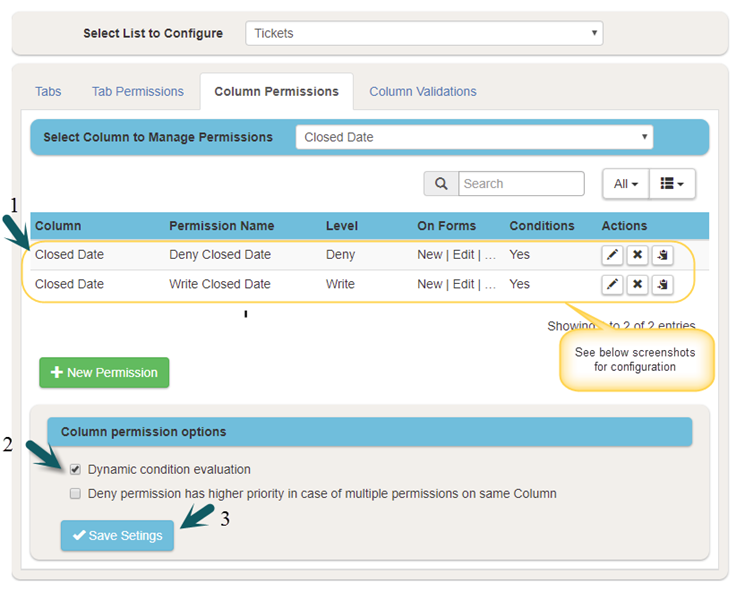
Task: Enable Deny permission higher priority checkbox
Action: point(75,493)
